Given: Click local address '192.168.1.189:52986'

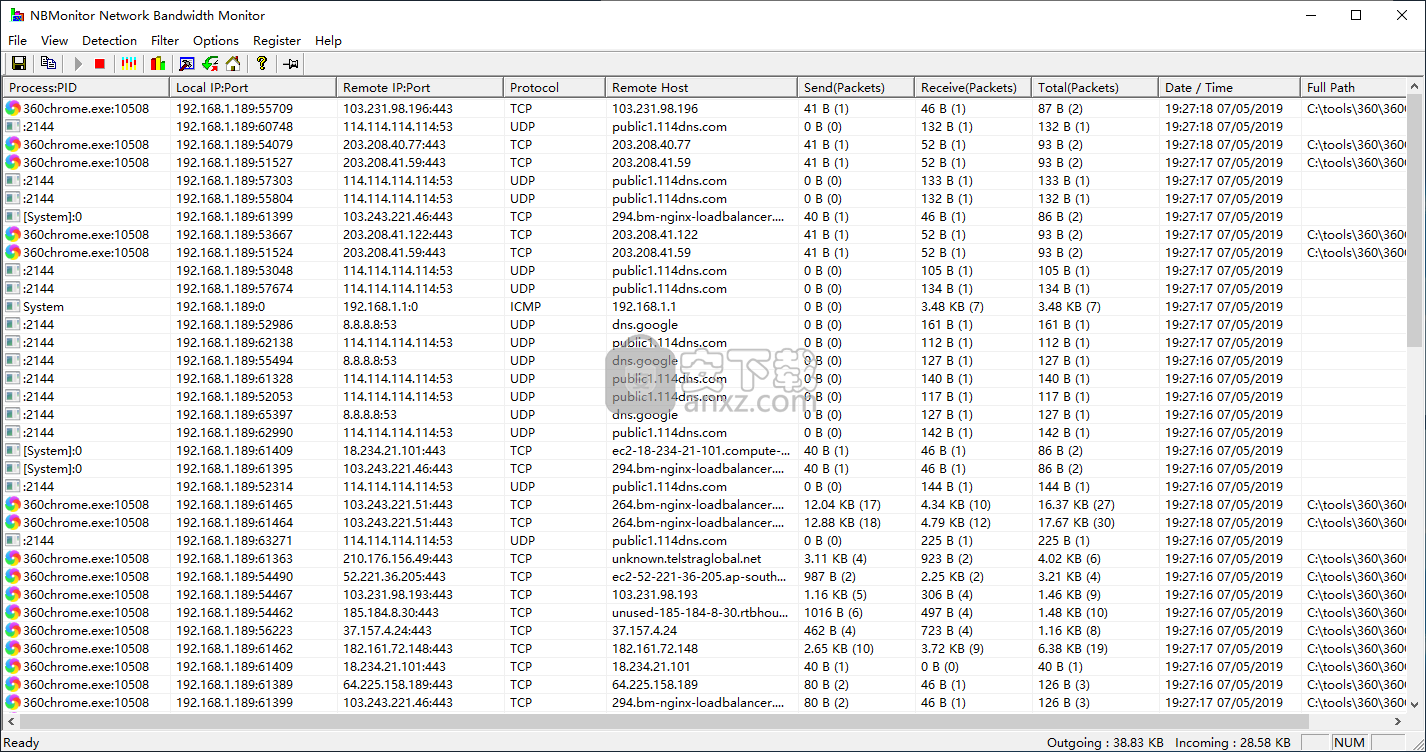Looking at the screenshot, I should 235,325.
